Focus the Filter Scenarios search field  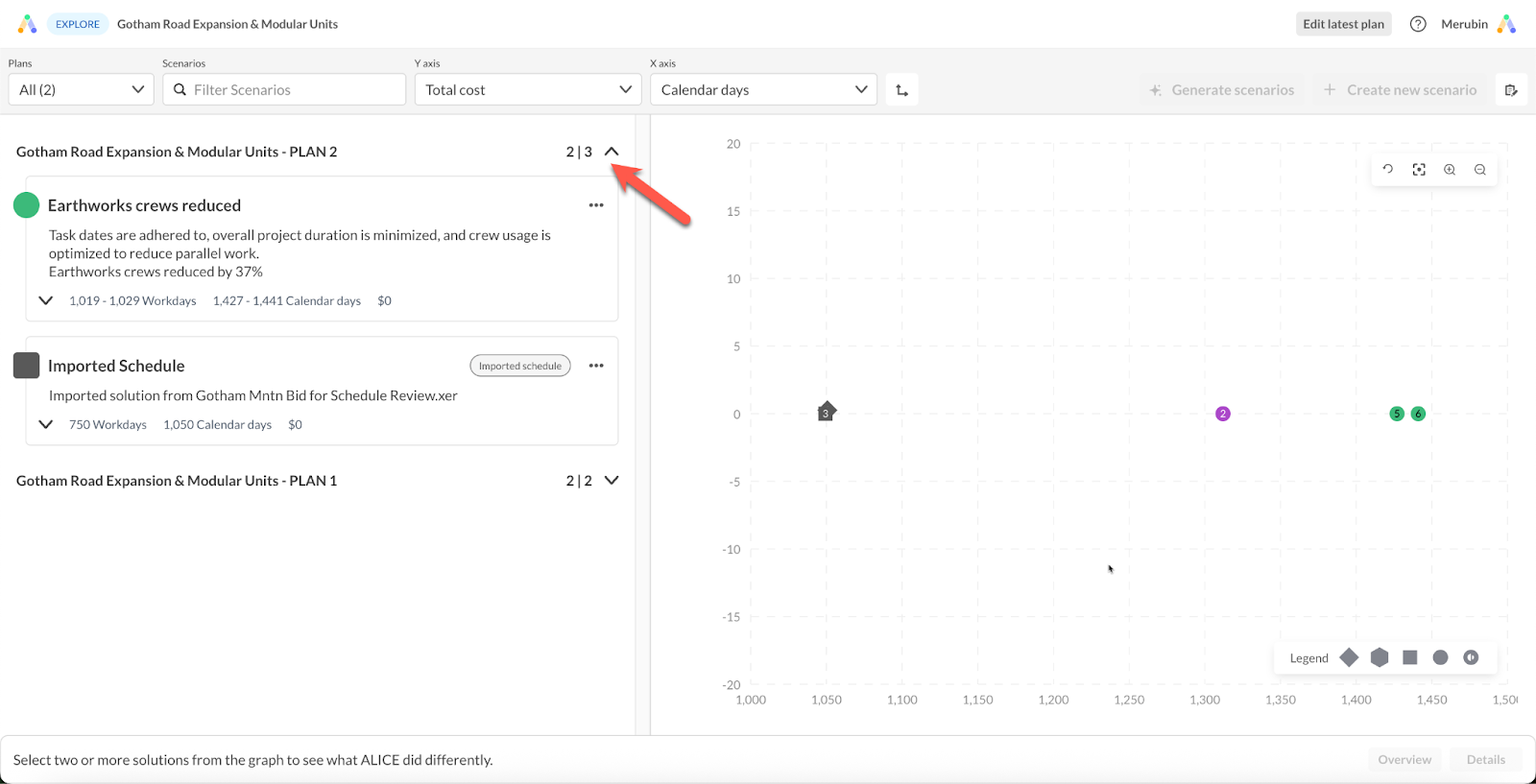(x=284, y=90)
